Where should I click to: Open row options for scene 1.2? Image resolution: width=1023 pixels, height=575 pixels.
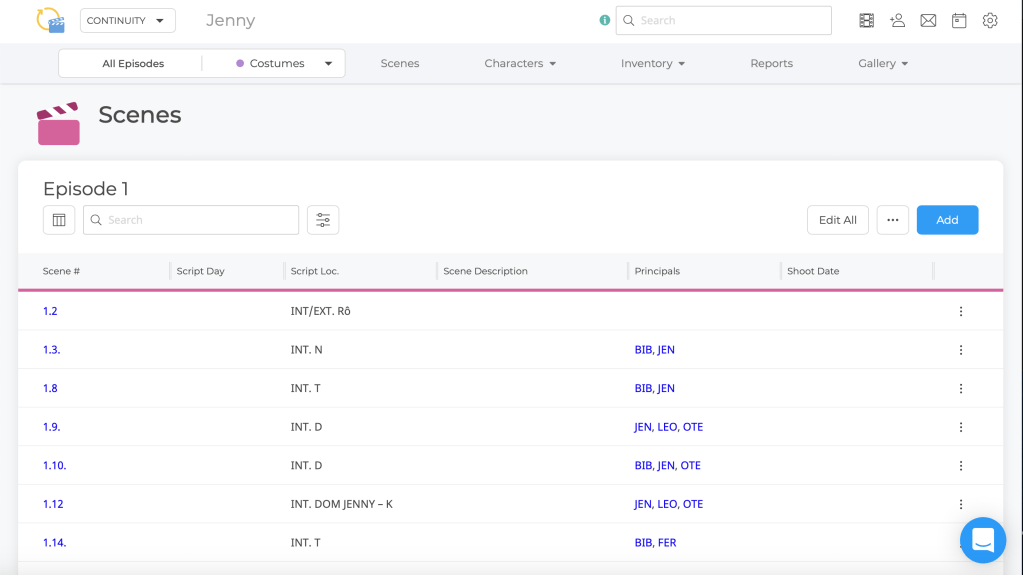coord(961,311)
